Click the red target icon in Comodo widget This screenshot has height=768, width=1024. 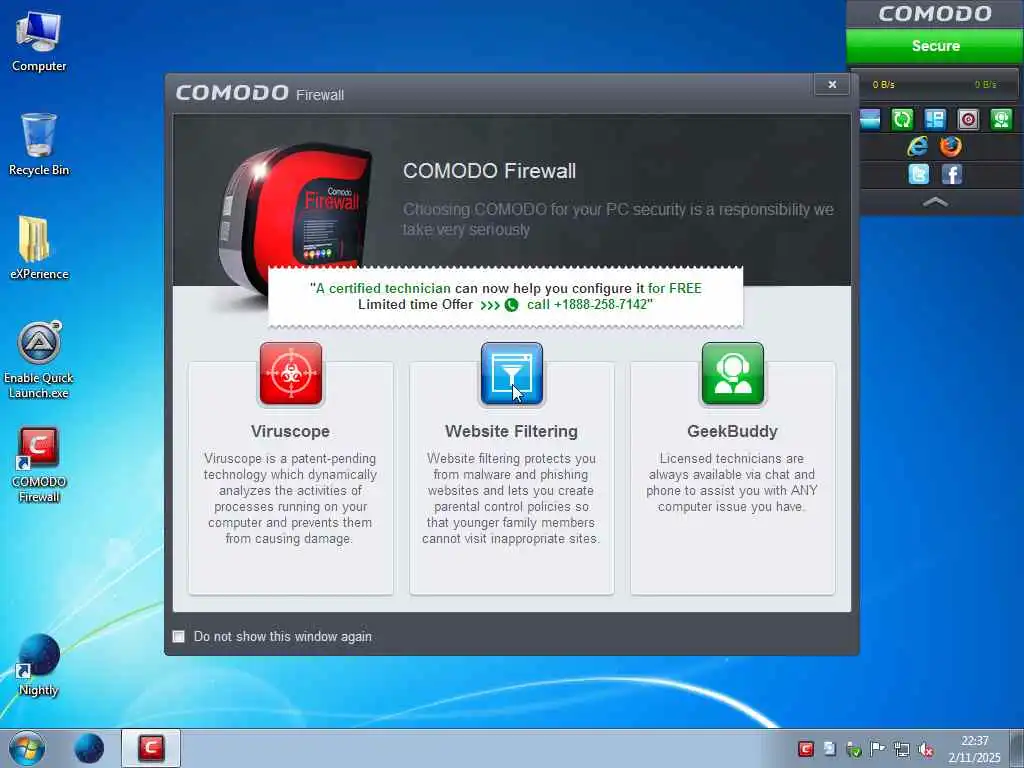[x=968, y=120]
